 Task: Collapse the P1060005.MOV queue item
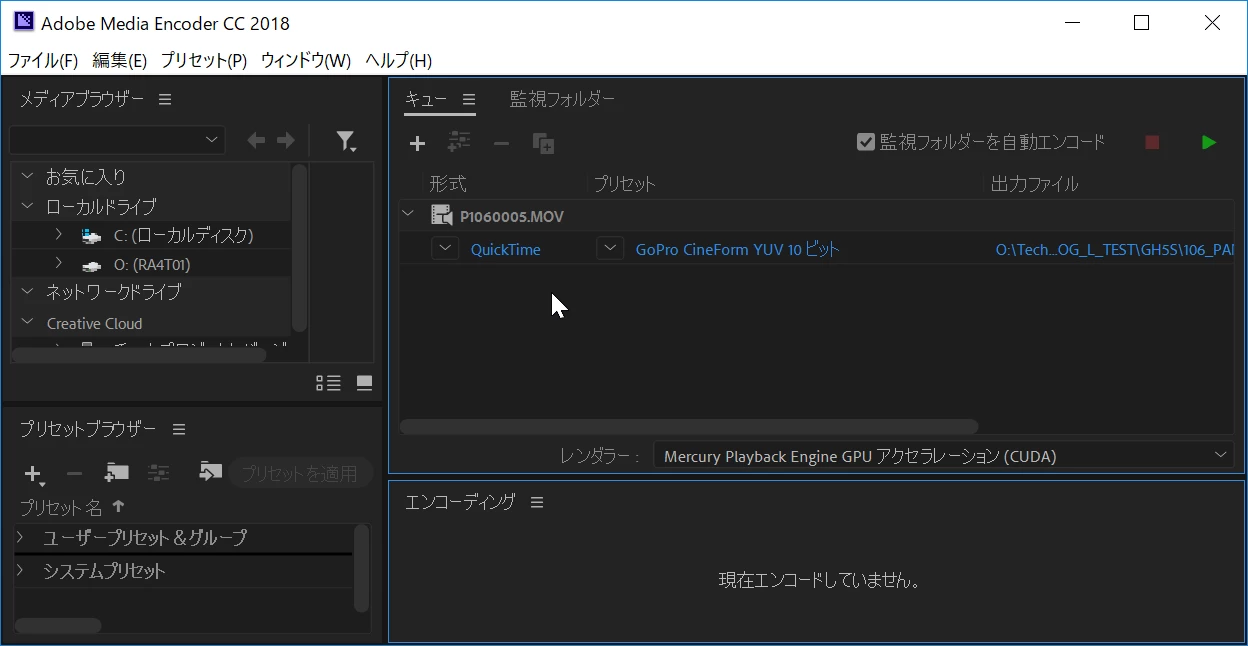pyautogui.click(x=407, y=213)
